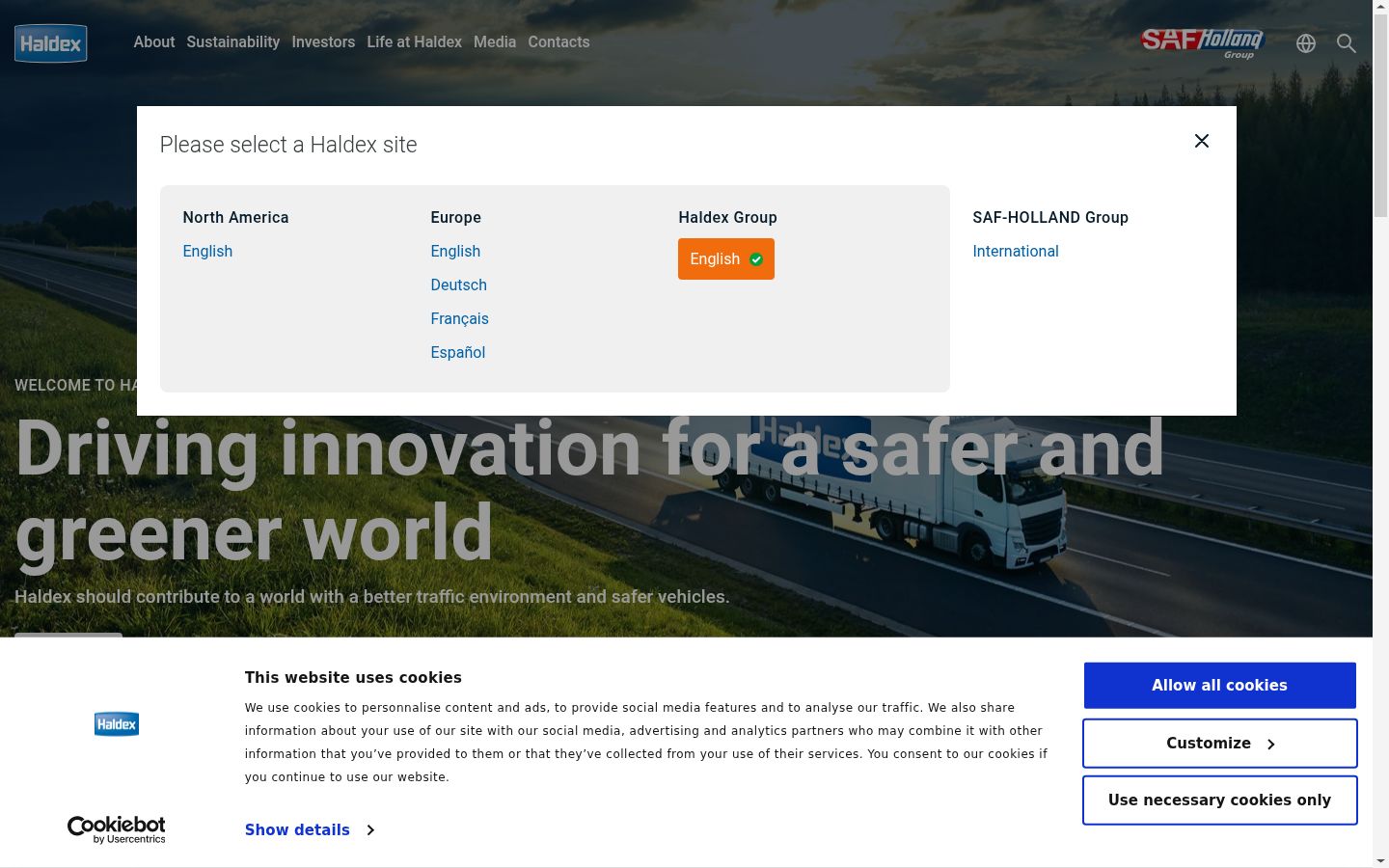
Task: Click the 'SAF-HOLLAND Group' heading
Action: [x=1050, y=218]
